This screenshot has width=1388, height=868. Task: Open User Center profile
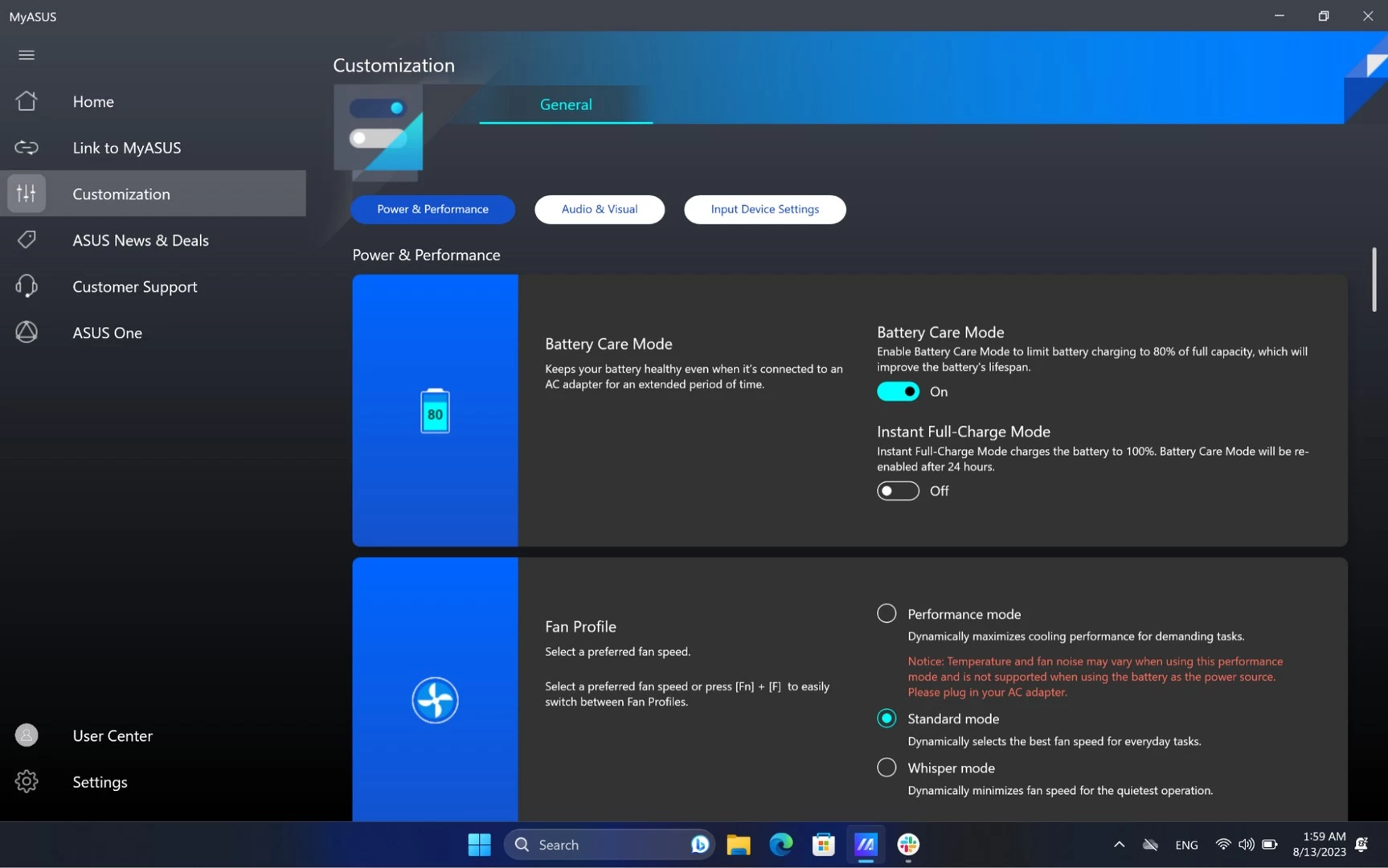[112, 735]
